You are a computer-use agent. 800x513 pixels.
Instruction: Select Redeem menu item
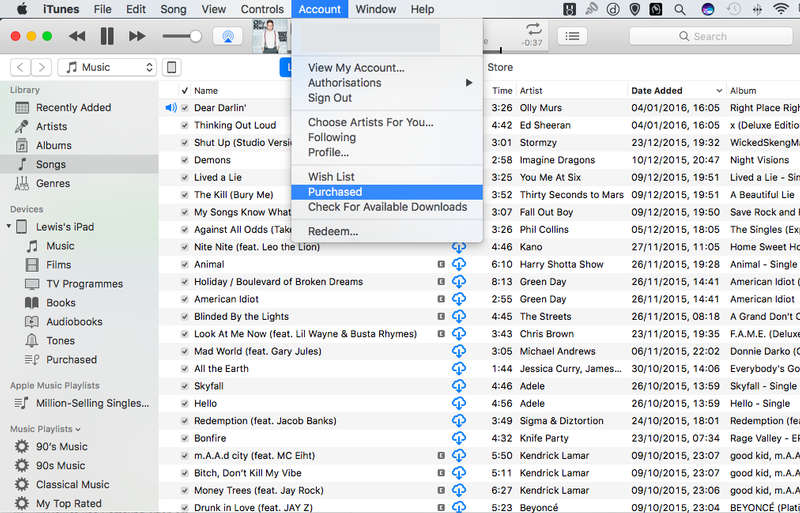point(387,231)
